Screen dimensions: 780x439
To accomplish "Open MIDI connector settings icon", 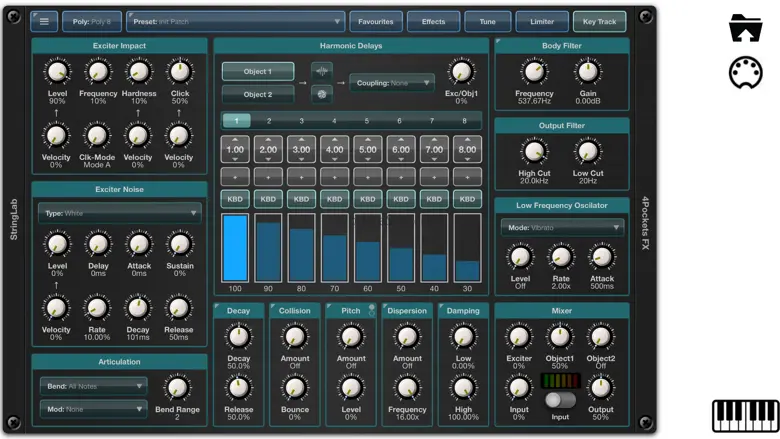I will point(746,73).
